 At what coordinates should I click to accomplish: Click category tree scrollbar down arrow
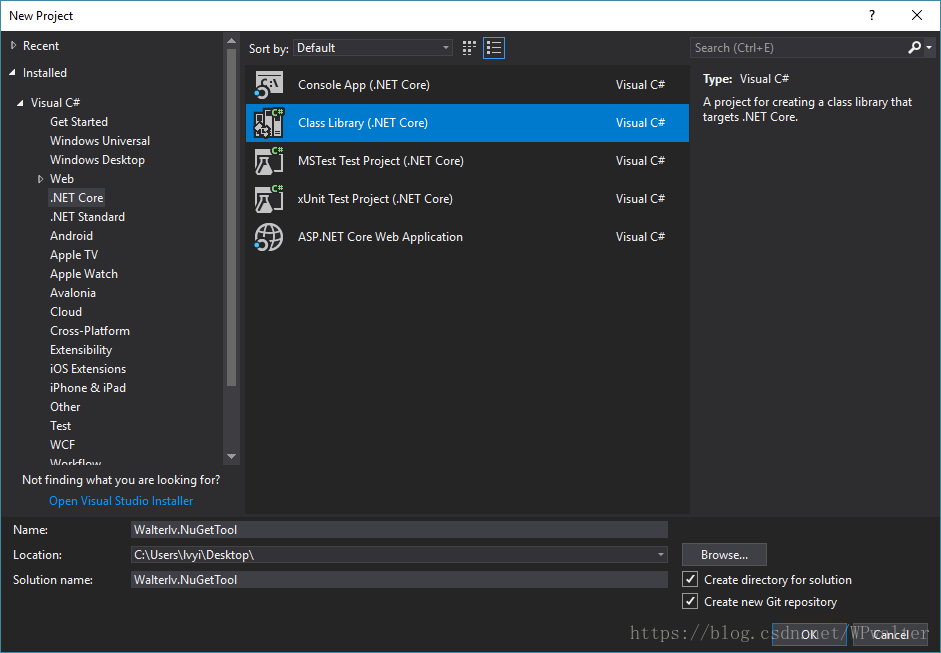(x=232, y=457)
